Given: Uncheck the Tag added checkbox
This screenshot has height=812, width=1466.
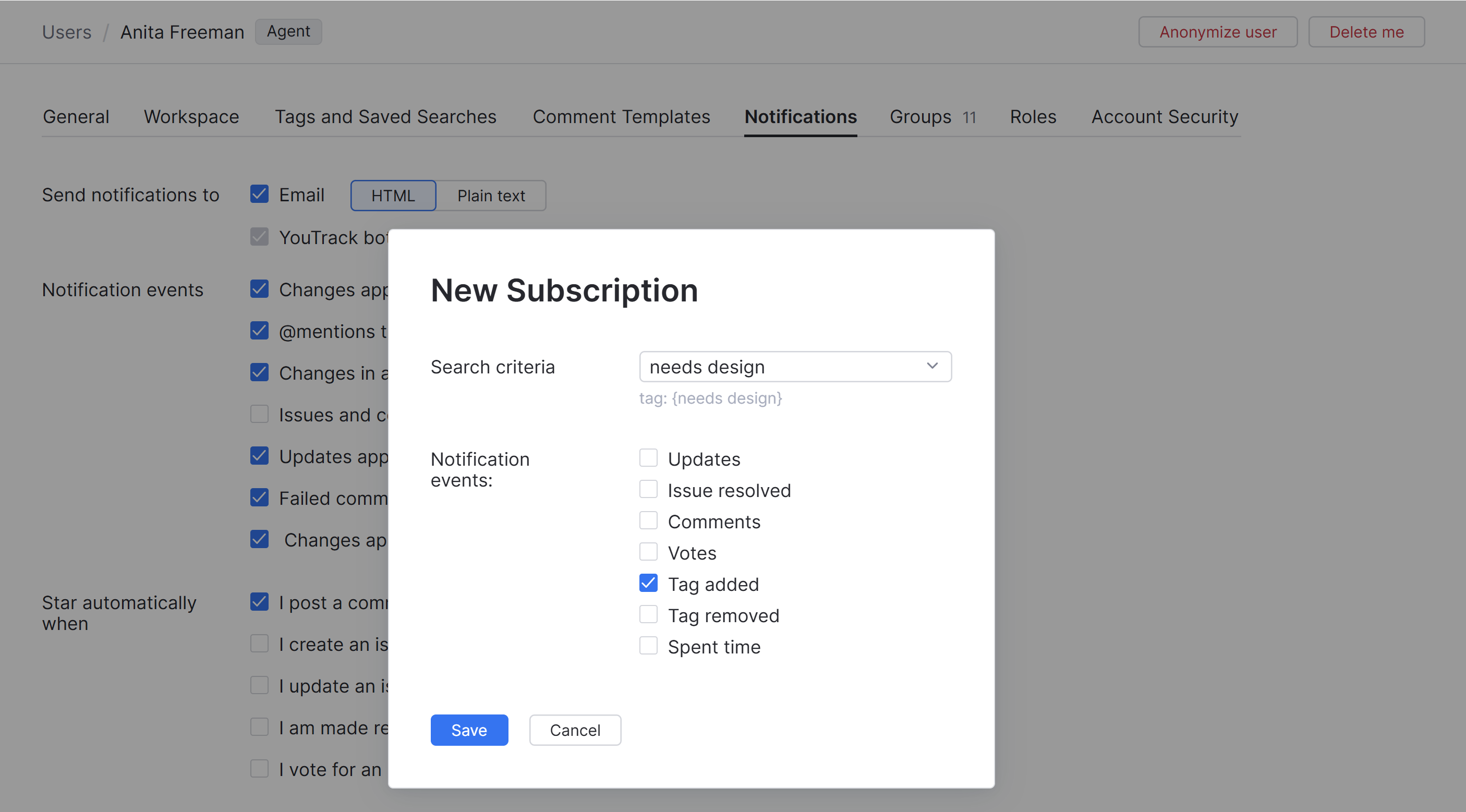Looking at the screenshot, I should (x=648, y=583).
